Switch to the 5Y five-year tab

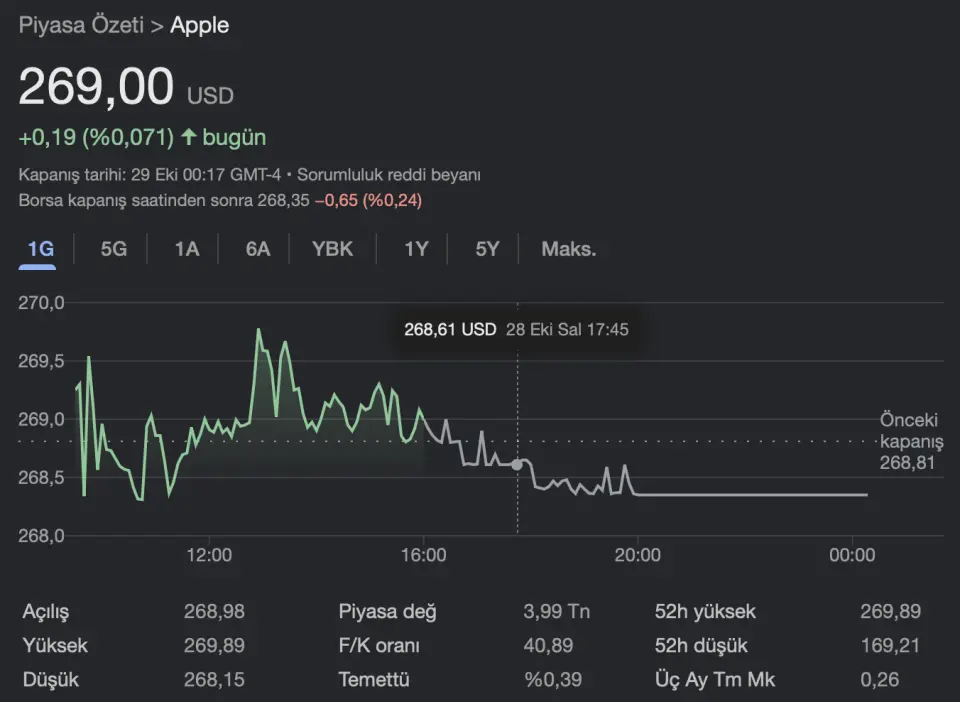[487, 249]
